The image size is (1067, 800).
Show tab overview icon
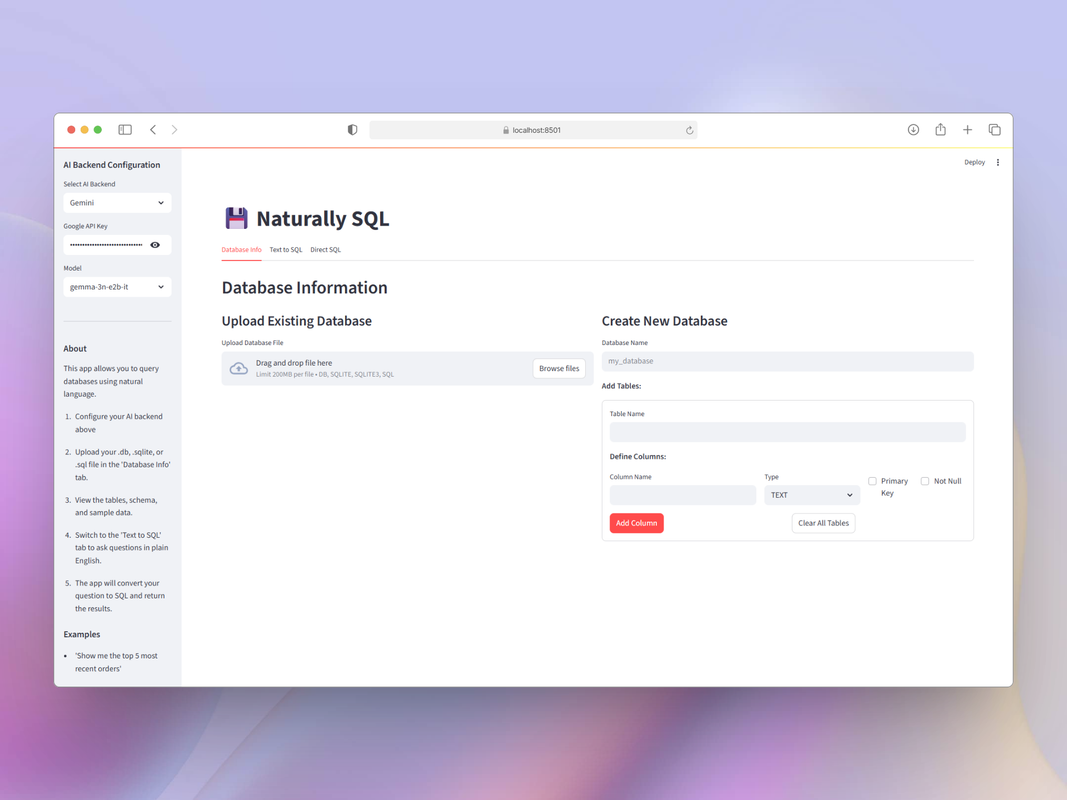point(994,129)
